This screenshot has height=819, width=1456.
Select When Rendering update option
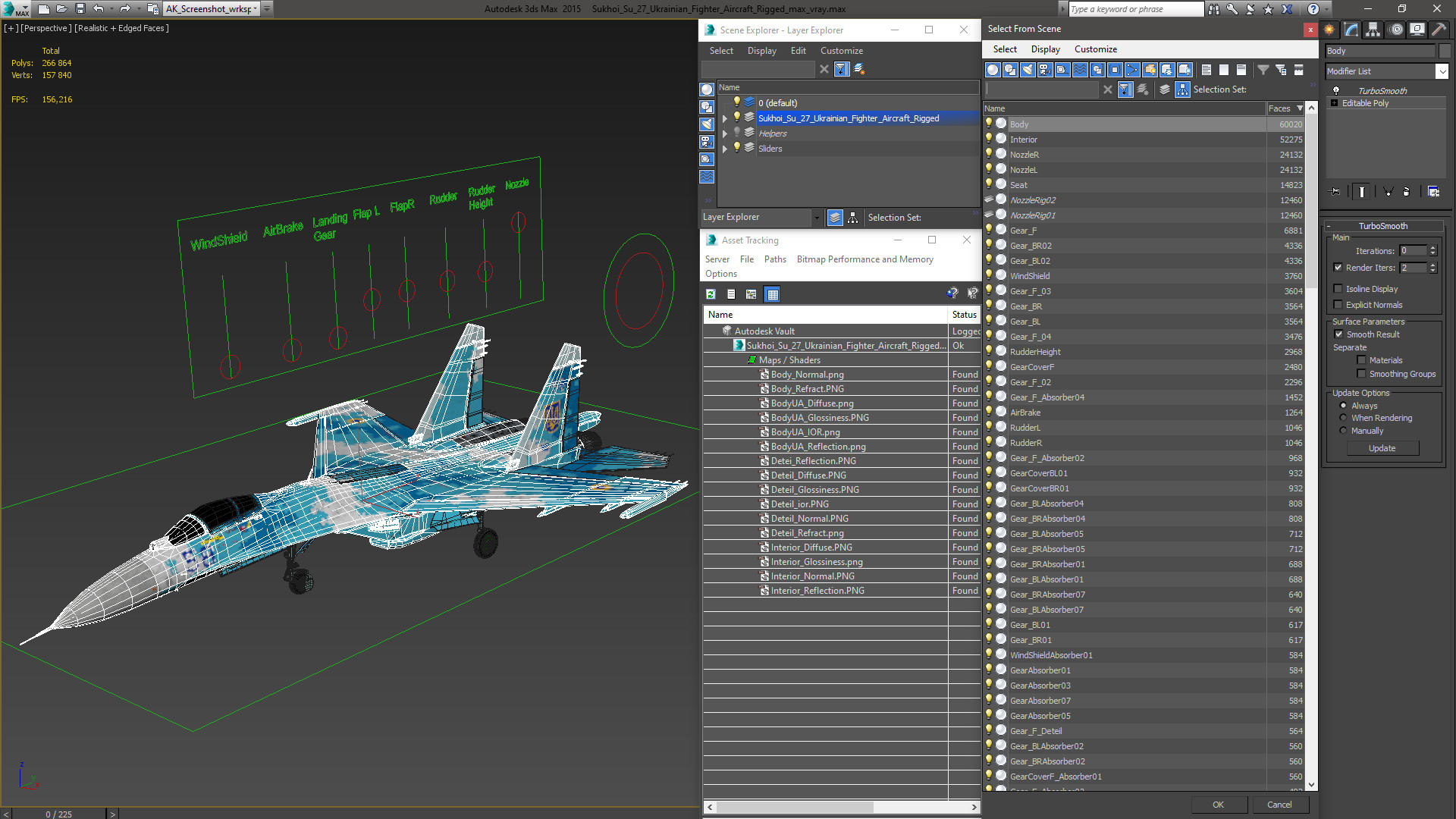[1344, 418]
